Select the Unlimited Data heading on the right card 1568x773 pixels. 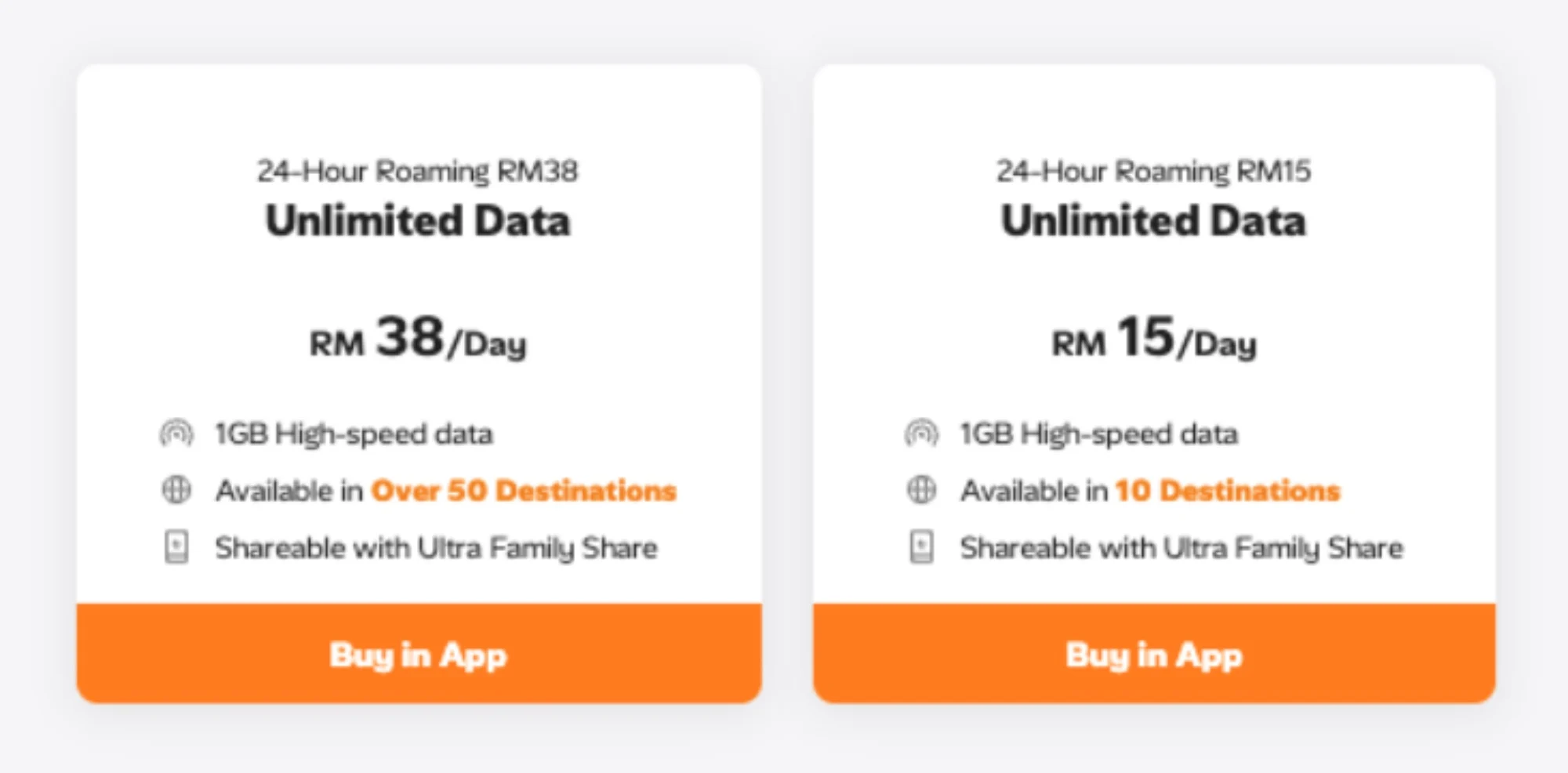pyautogui.click(x=1152, y=222)
